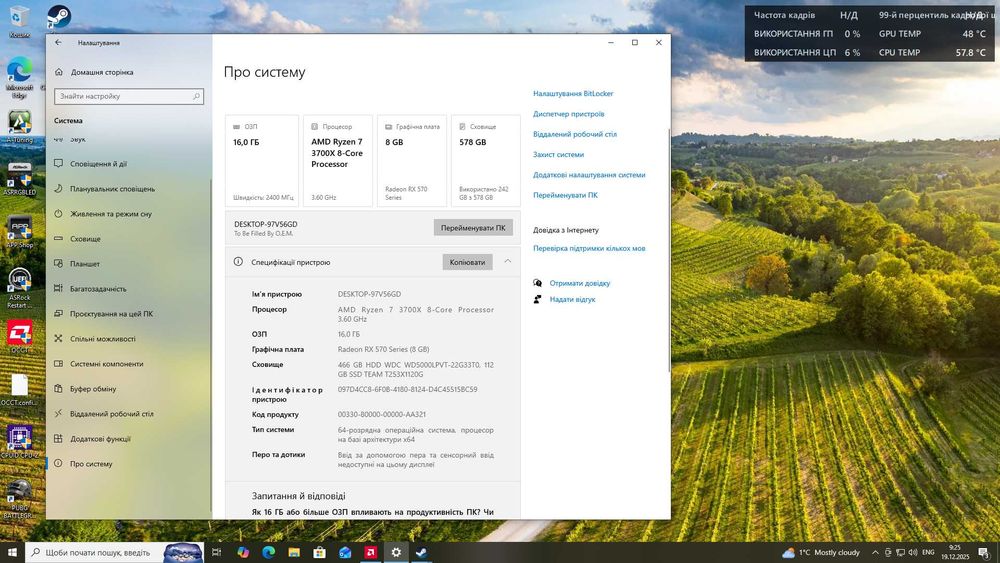Image resolution: width=1000 pixels, height=563 pixels.
Task: Click the volume speaker tray icon
Action: point(913,552)
